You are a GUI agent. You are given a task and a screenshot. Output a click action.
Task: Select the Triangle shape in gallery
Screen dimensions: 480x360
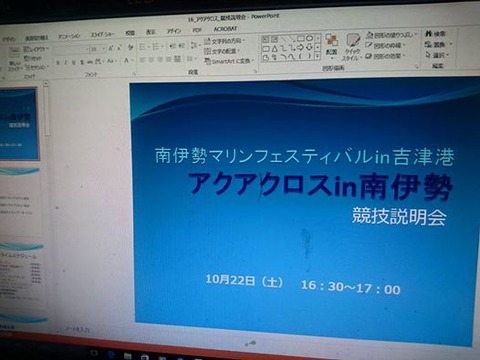coord(274,49)
